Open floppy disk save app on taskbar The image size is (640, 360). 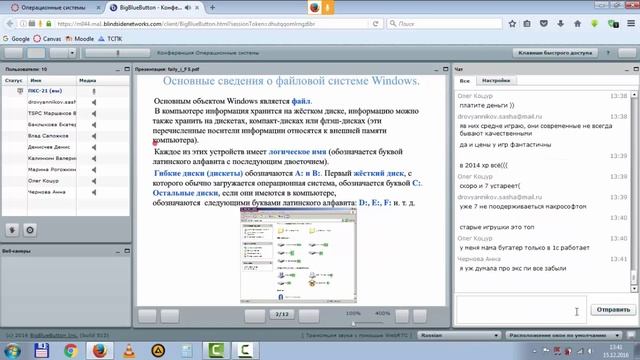[42, 351]
